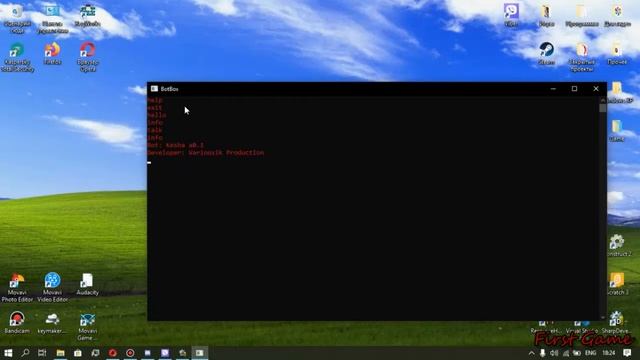
Task: Open Movavi Photo Editor shortcut
Action: pos(17,288)
